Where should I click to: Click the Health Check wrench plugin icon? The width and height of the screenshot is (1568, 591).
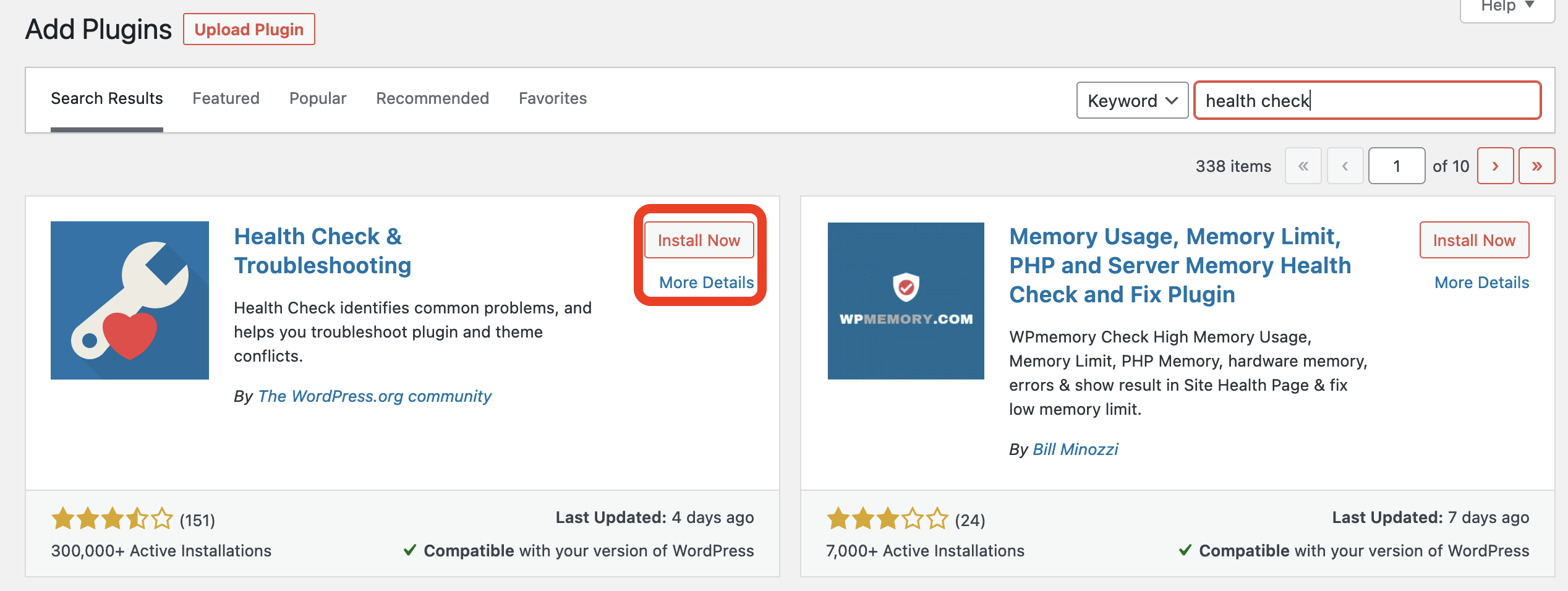130,300
